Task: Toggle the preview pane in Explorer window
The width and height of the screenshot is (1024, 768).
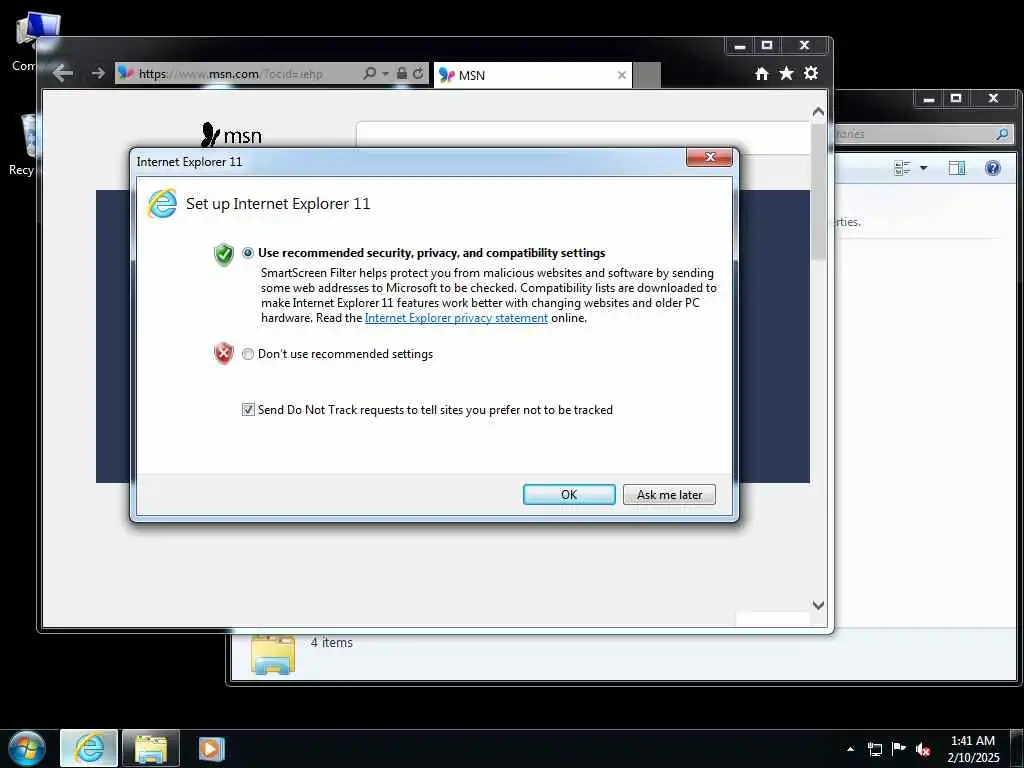Action: 957,168
